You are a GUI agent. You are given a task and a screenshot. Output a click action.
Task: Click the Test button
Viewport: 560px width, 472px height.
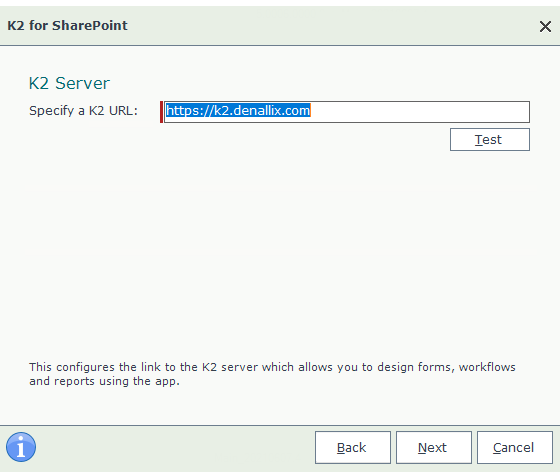[490, 140]
